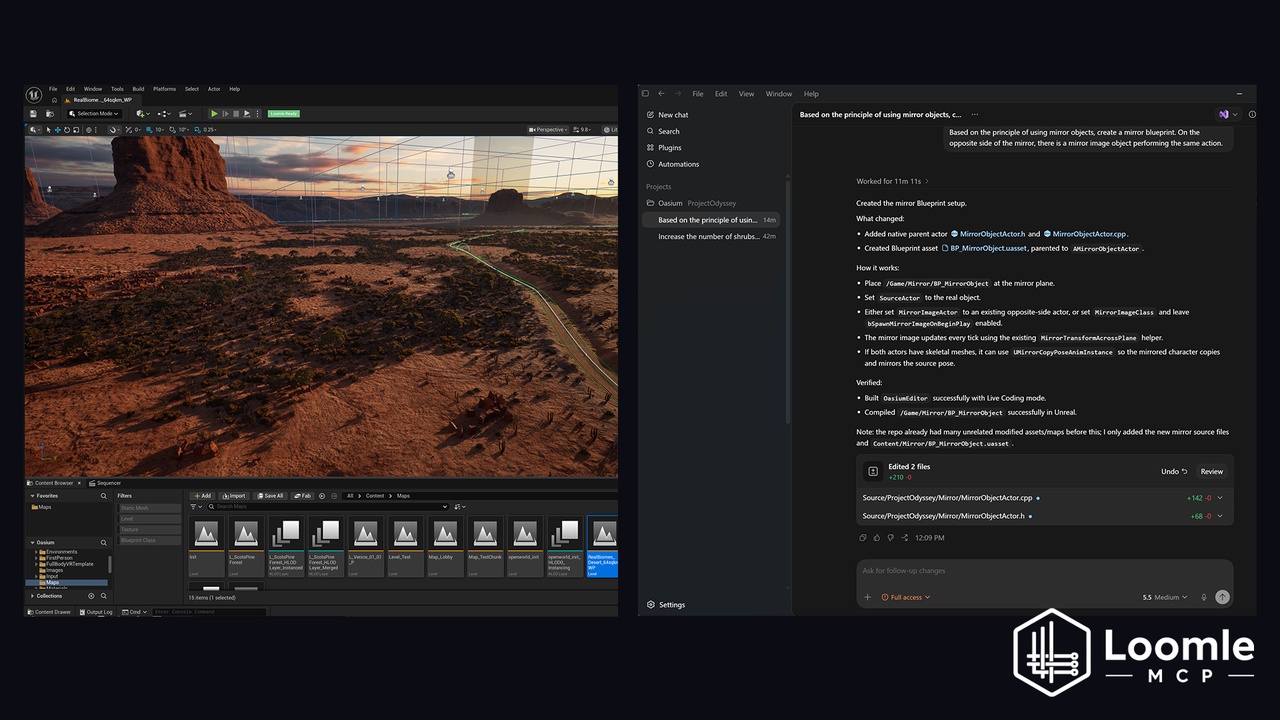Open the Build menu in Unreal Editor
1280x720 pixels.
click(138, 89)
